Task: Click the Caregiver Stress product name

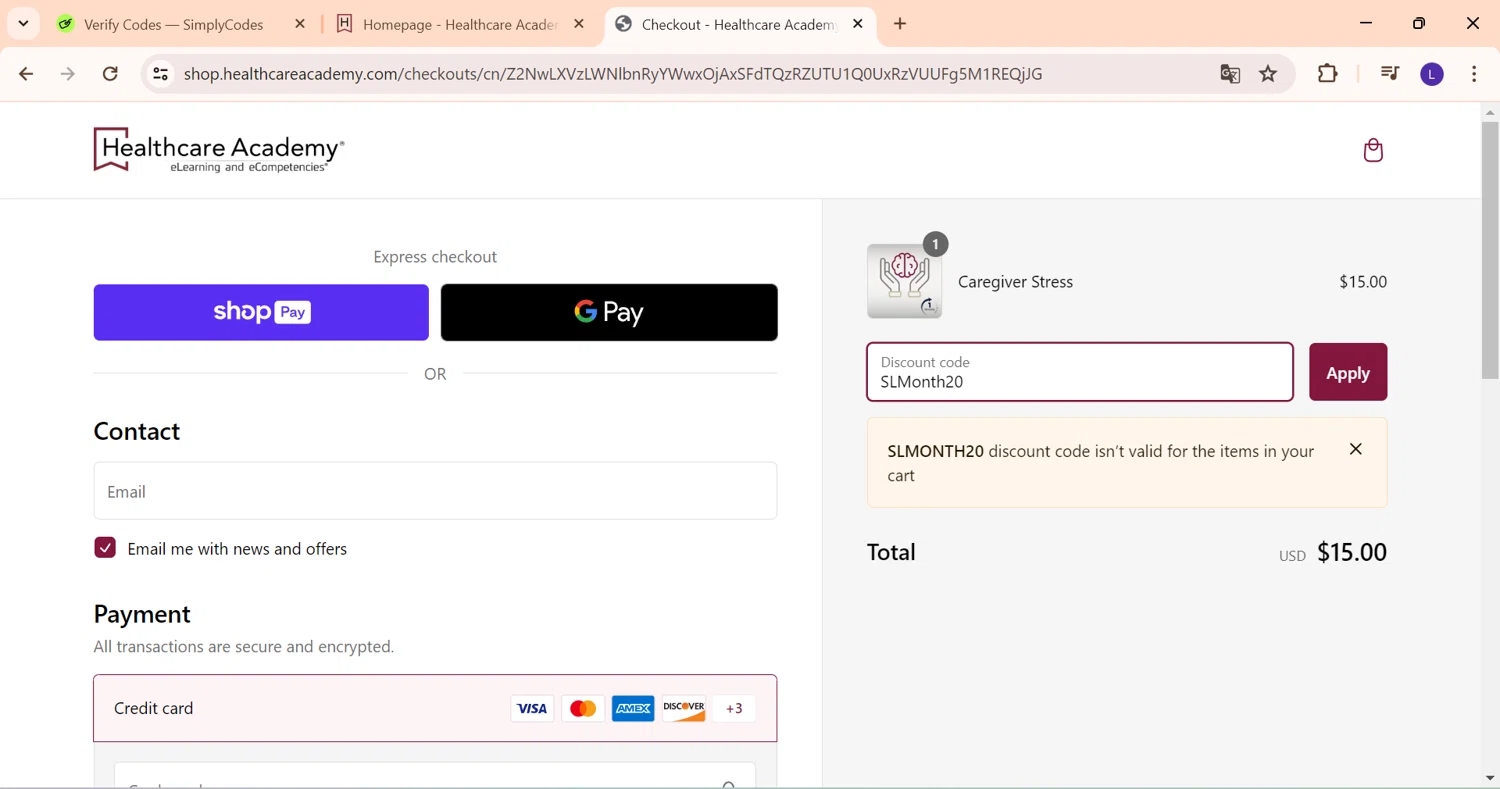Action: pos(1015,282)
